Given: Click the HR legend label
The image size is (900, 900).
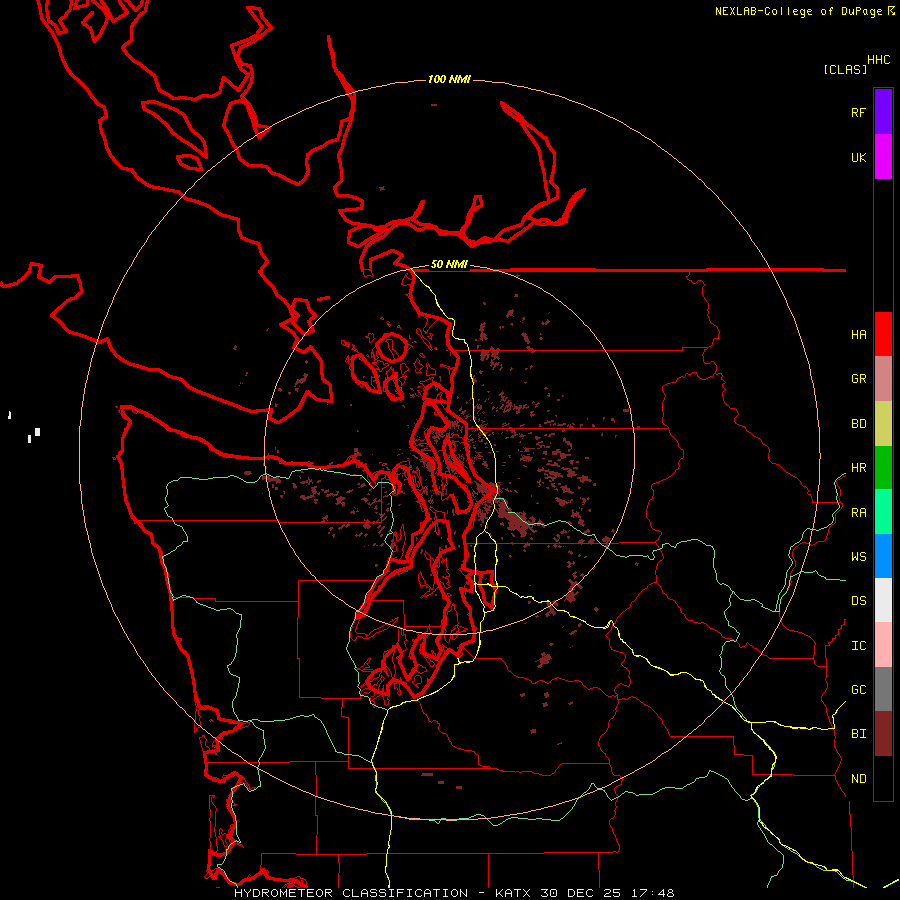Looking at the screenshot, I should 858,468.
